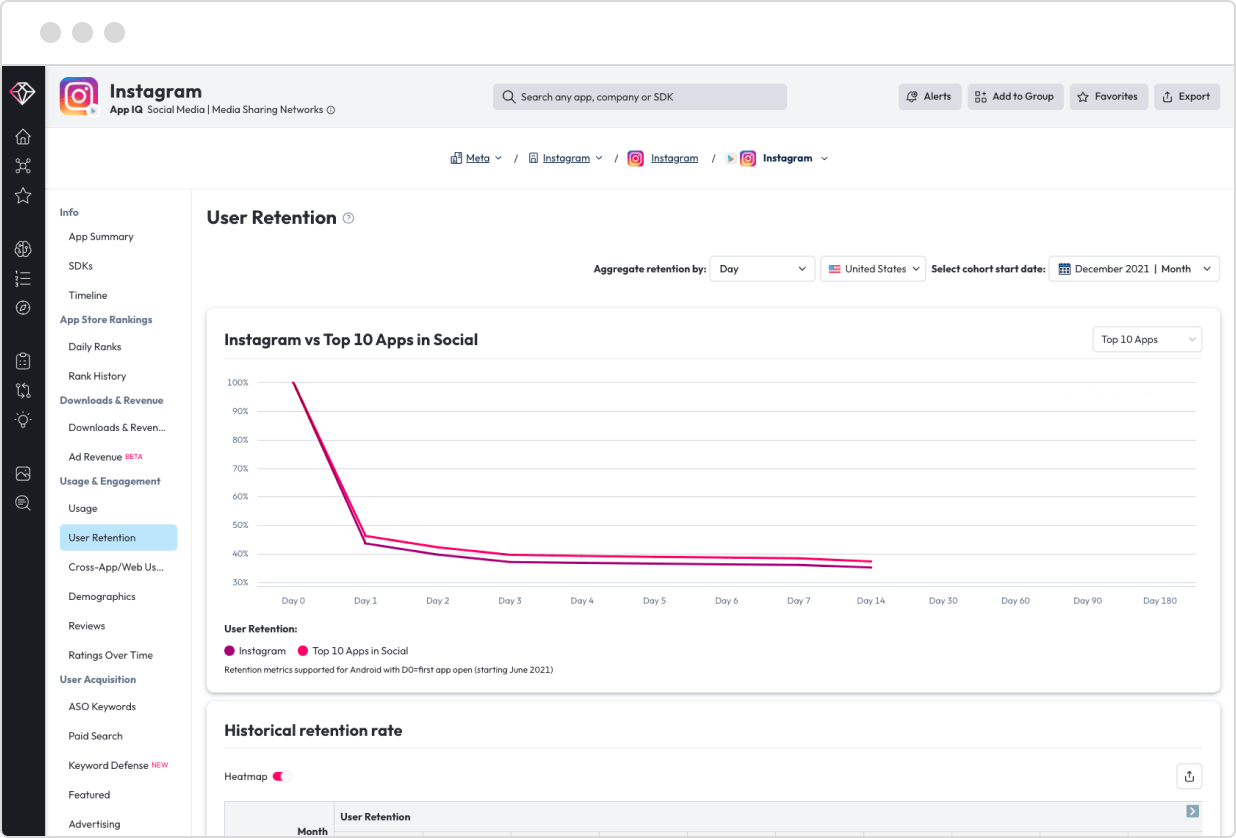
Task: Expand the Meta breadcrumb chevron
Action: (x=498, y=158)
